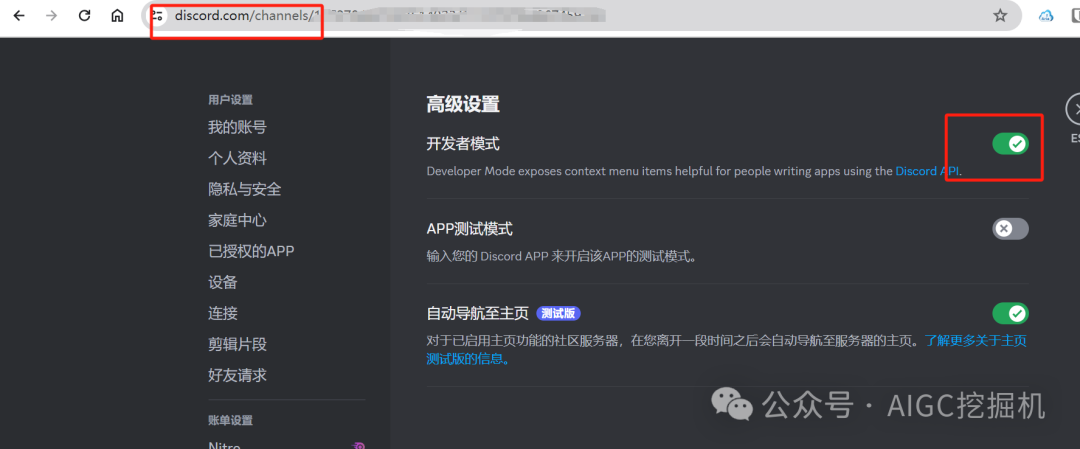Screen dimensions: 1080x449
Task: Go back using the browser back arrow
Action: click(19, 16)
